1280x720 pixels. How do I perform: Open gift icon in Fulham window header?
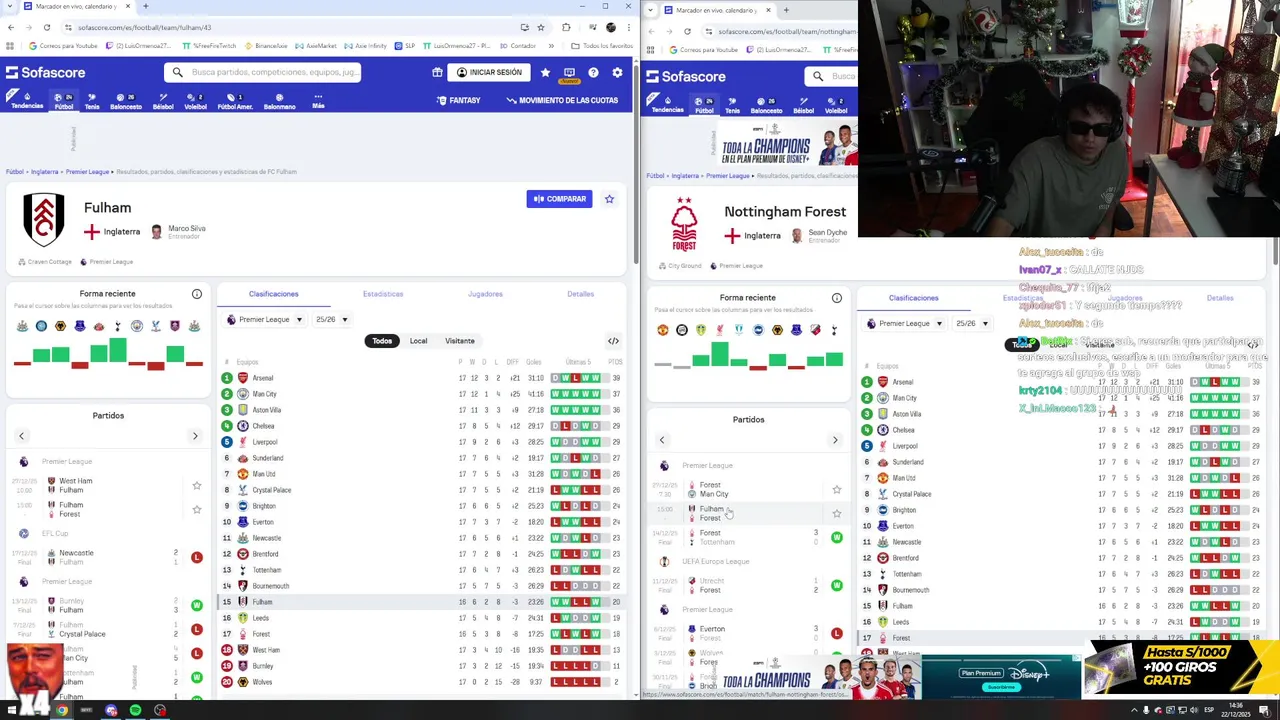pyautogui.click(x=437, y=72)
